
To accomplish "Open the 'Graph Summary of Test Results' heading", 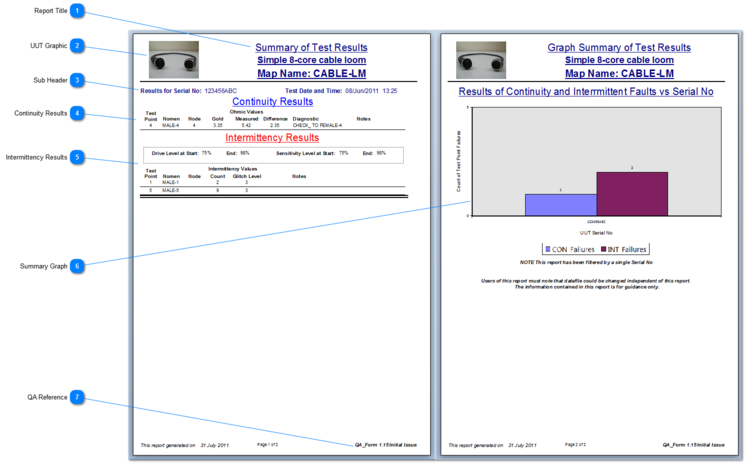I will 619,47.
